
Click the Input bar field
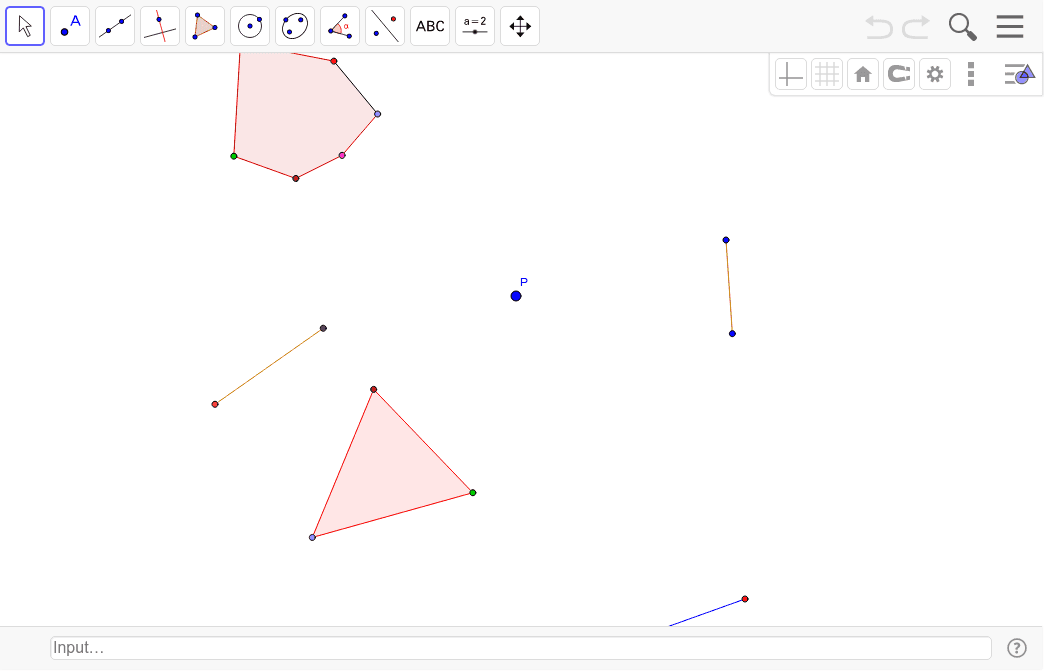point(521,648)
